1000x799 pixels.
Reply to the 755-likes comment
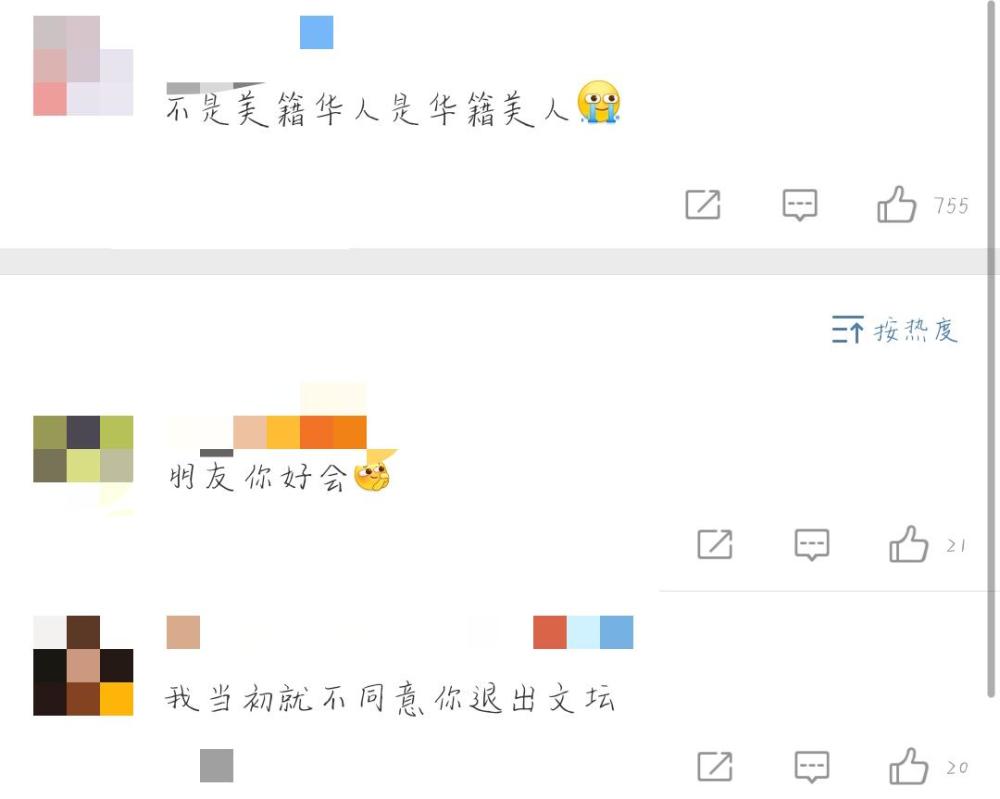click(x=800, y=205)
